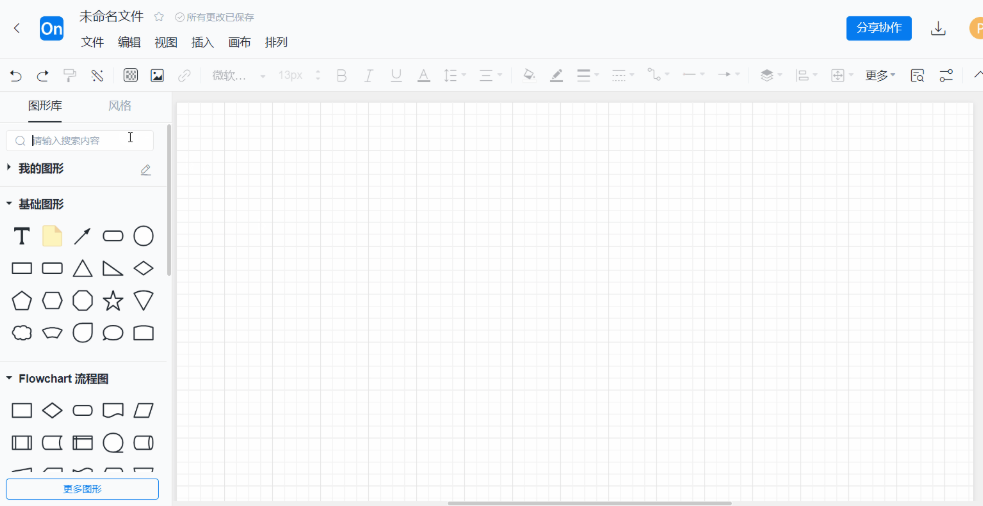983x506 pixels.
Task: Open the line start point dropdown
Action: [694, 75]
